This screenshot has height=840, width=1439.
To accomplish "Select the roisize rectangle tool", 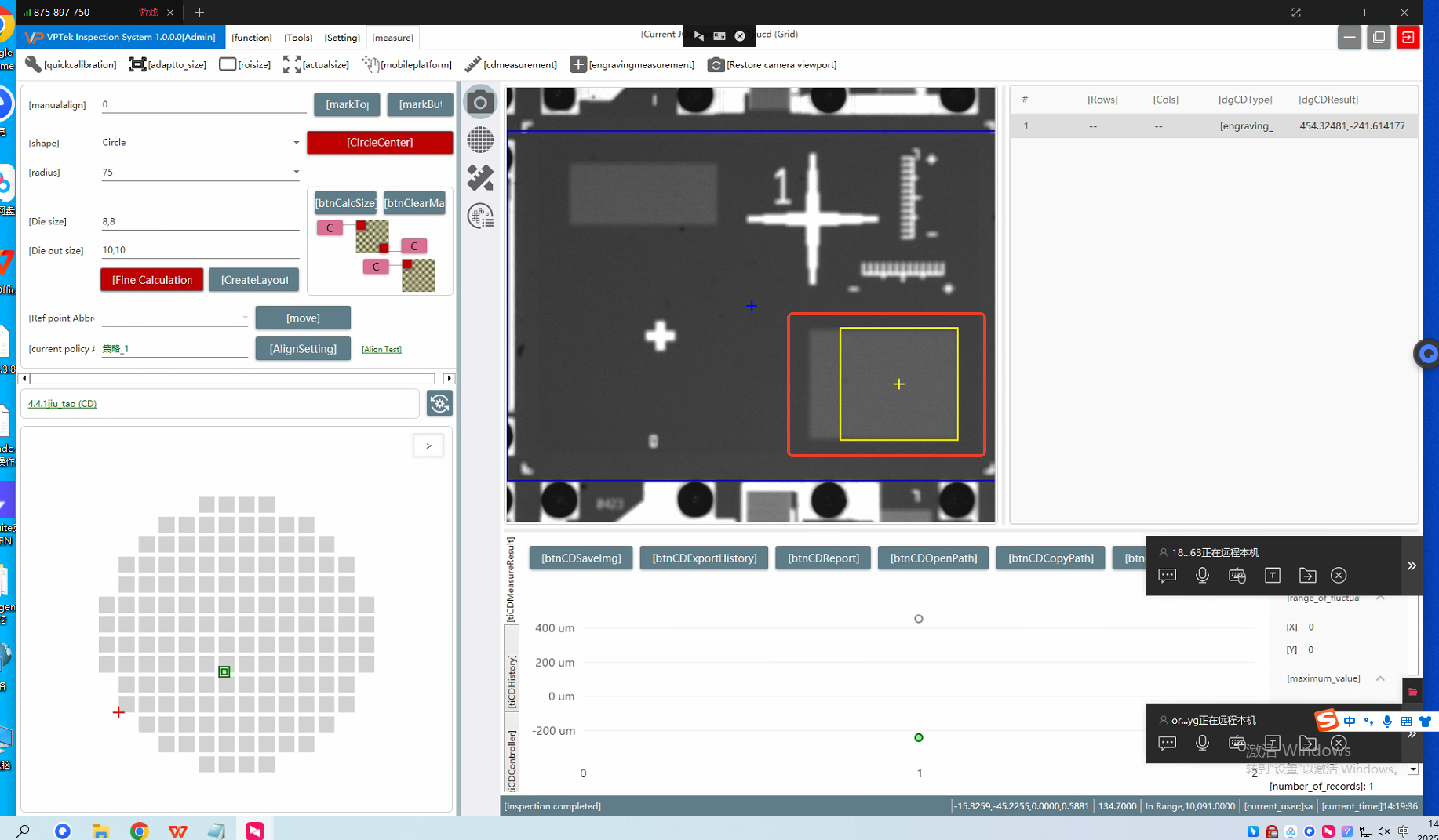I will pyautogui.click(x=245, y=64).
